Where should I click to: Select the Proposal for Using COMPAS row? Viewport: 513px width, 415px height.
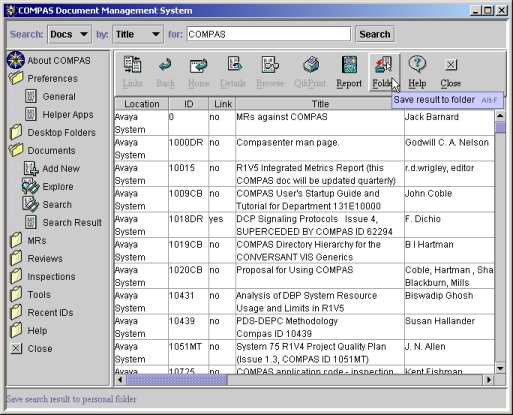point(304,276)
